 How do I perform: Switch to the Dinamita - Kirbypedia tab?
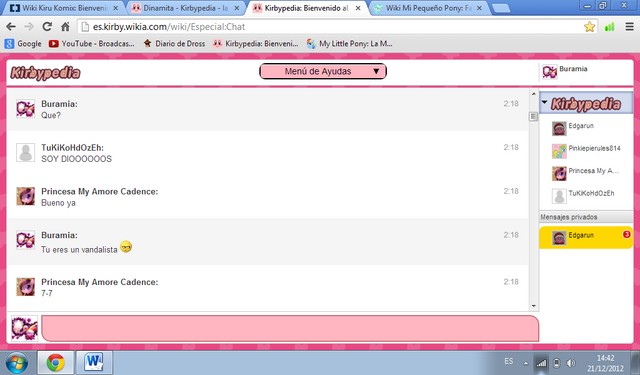(186, 8)
